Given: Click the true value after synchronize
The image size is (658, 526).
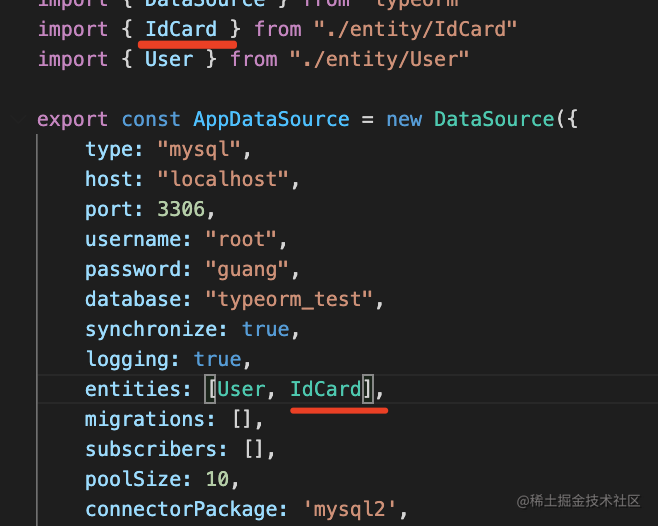Looking at the screenshot, I should 265,329.
